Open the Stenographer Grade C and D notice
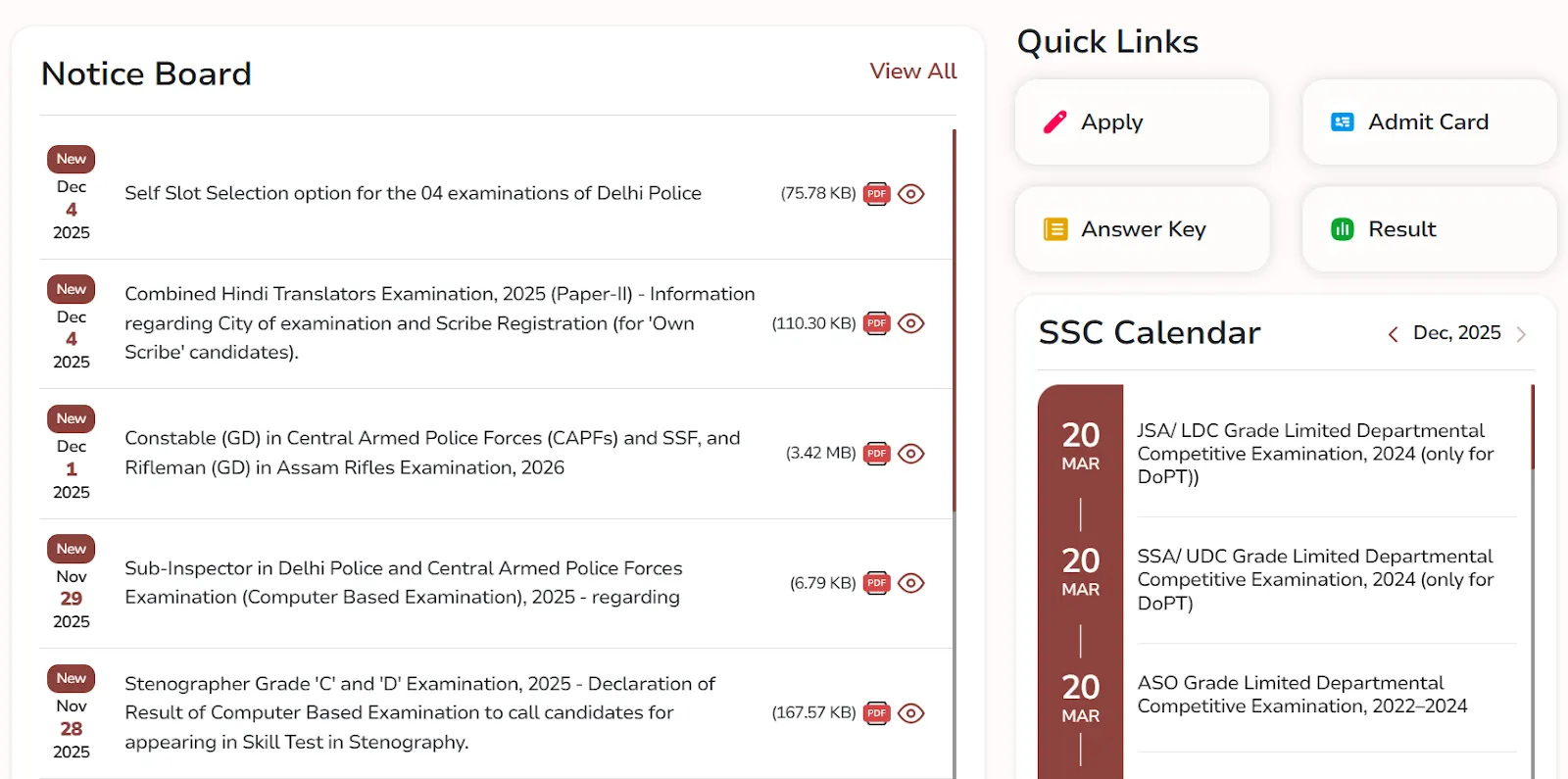The width and height of the screenshot is (1568, 779). pos(419,712)
